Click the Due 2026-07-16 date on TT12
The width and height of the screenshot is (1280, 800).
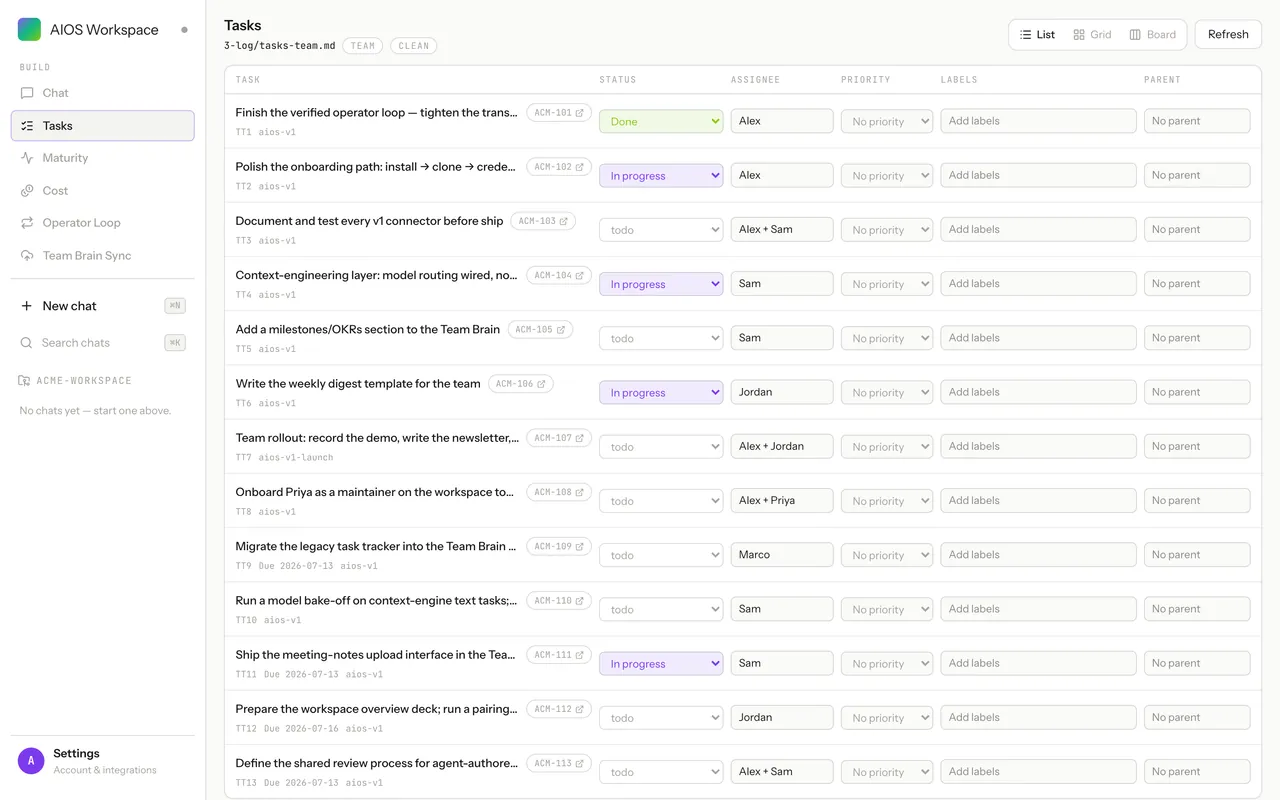coord(301,729)
